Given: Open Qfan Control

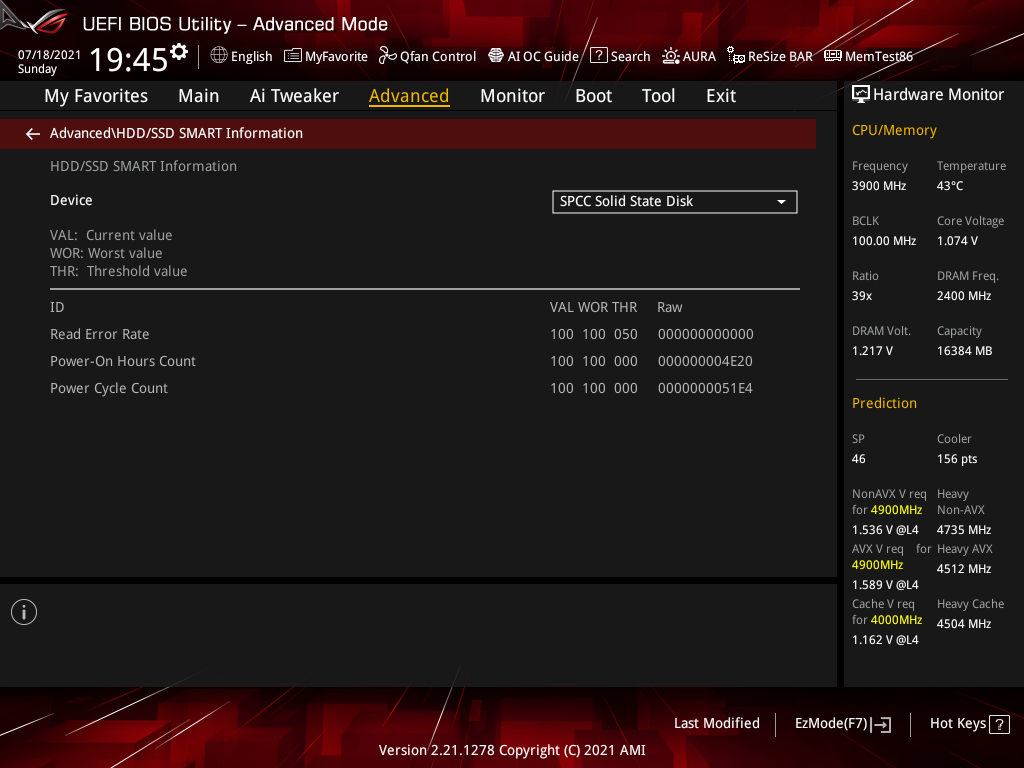Looking at the screenshot, I should click(x=427, y=56).
